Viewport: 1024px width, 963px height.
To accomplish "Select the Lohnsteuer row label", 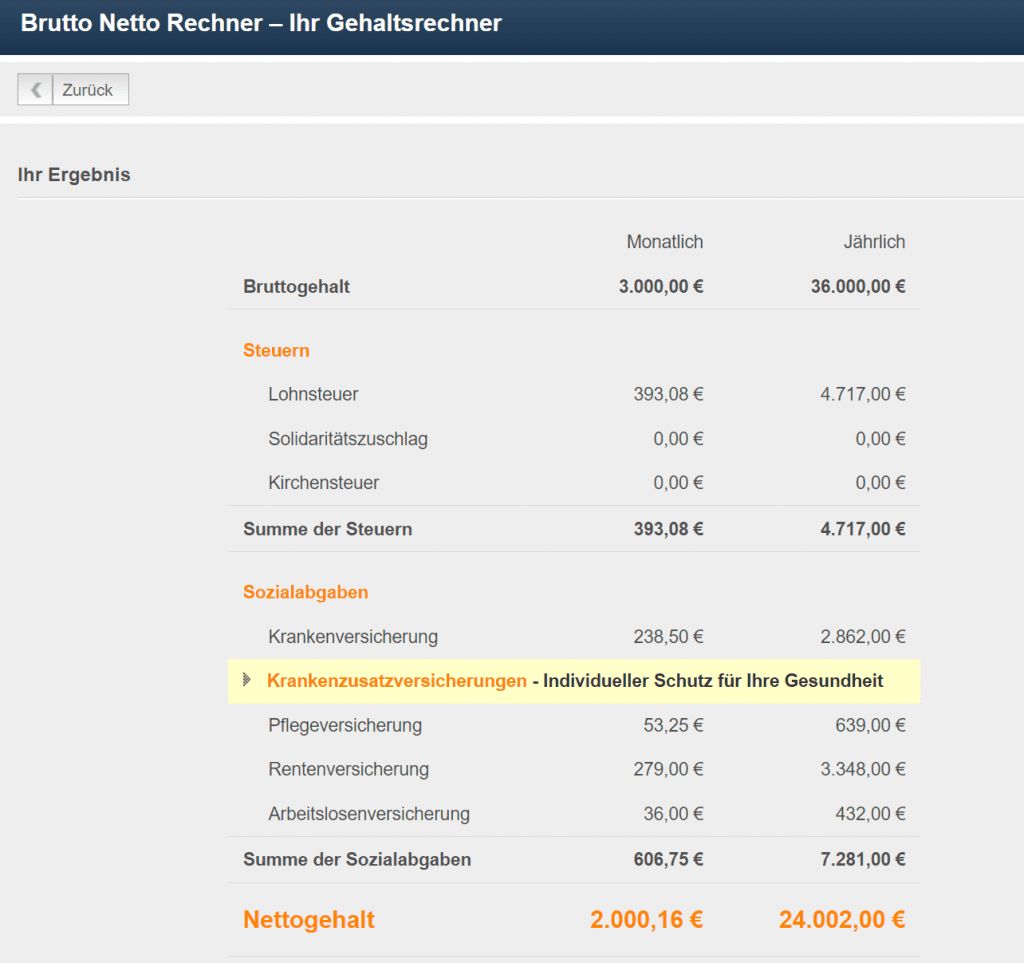I will tap(313, 395).
